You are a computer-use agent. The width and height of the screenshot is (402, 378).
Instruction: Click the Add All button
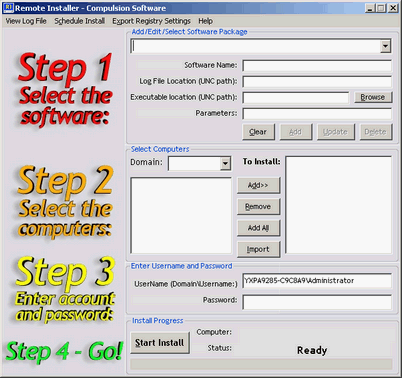pos(258,228)
